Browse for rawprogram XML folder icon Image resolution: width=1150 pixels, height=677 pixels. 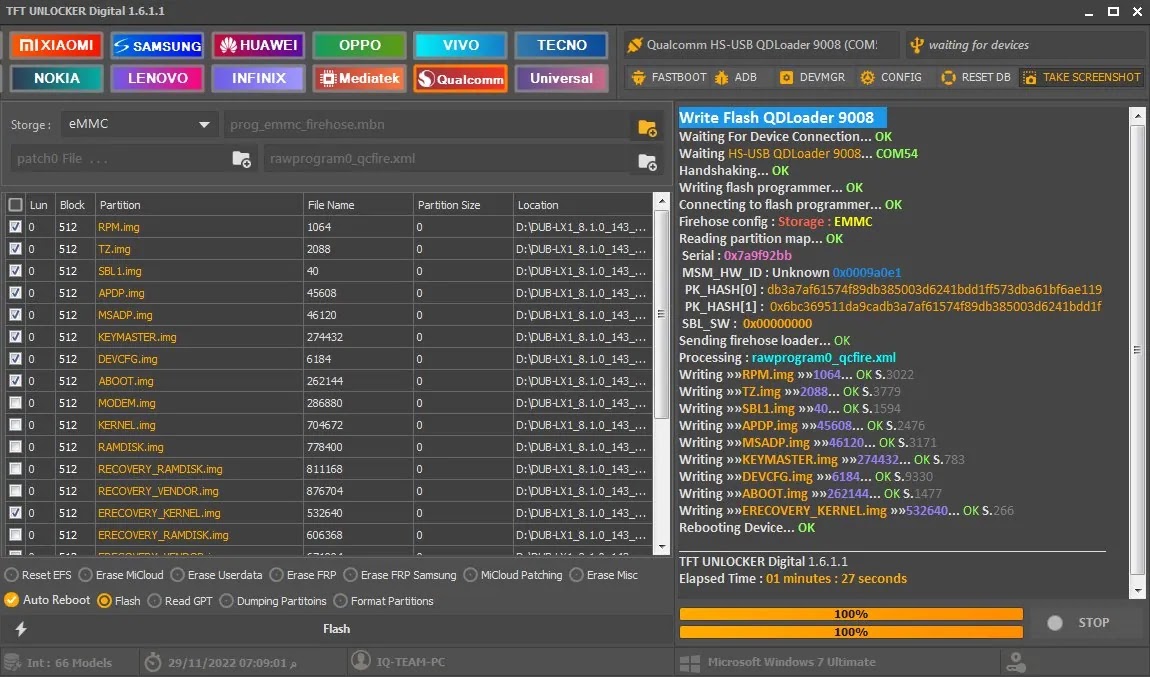point(647,161)
